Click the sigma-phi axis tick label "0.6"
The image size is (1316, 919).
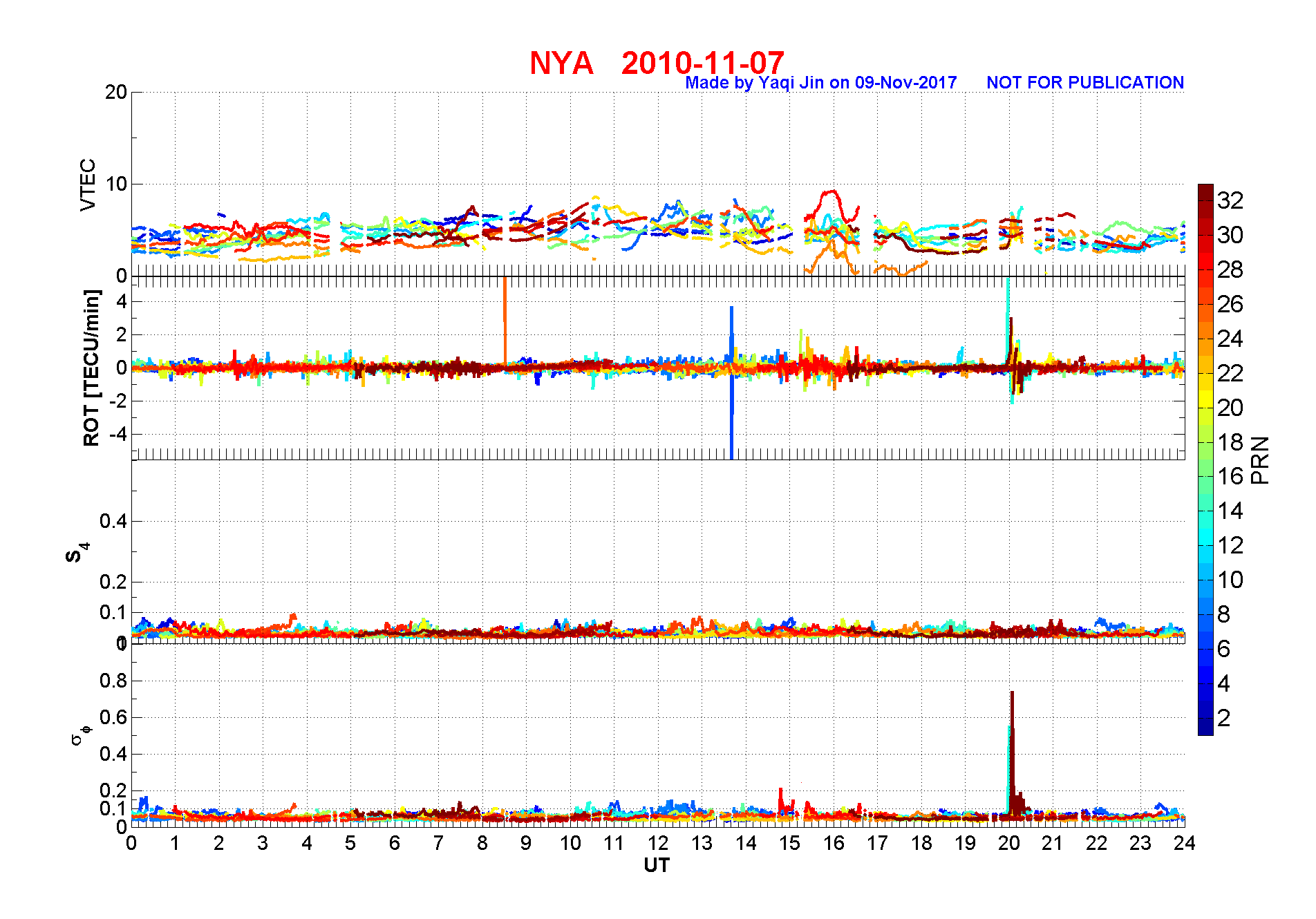coord(113,717)
